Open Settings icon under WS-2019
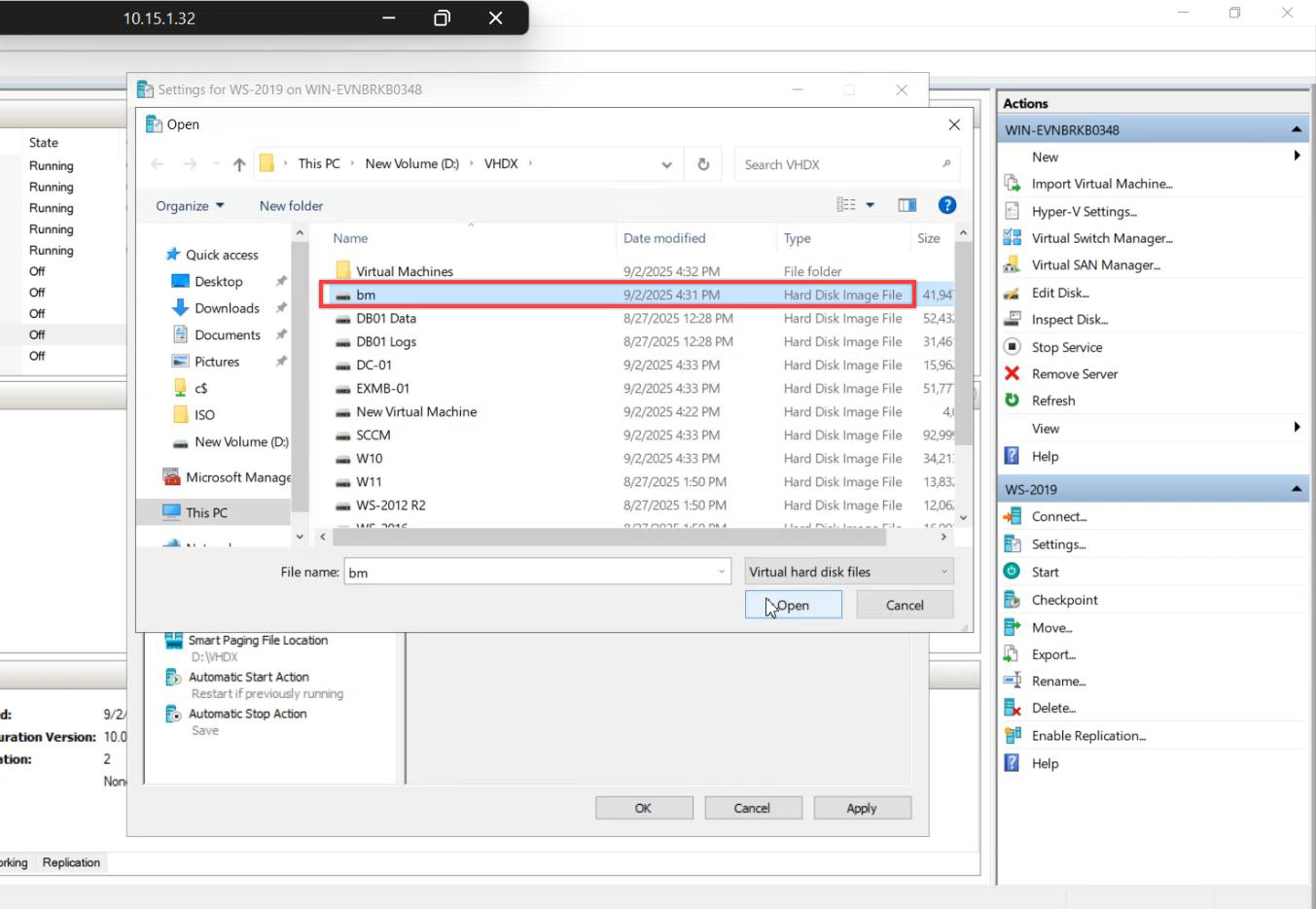This screenshot has width=1316, height=909. coord(1012,544)
